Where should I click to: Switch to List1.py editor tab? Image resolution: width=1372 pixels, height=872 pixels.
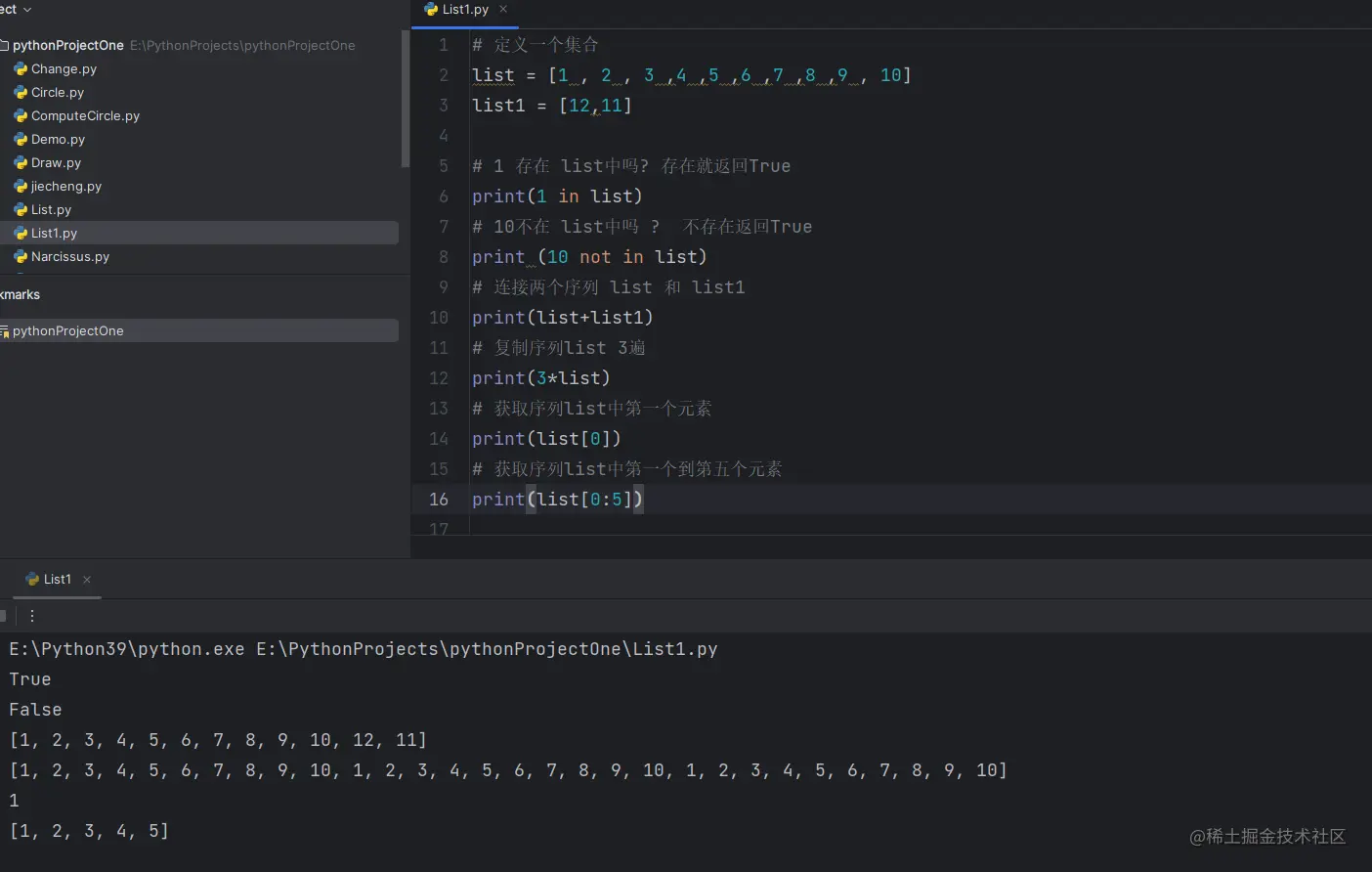point(465,10)
